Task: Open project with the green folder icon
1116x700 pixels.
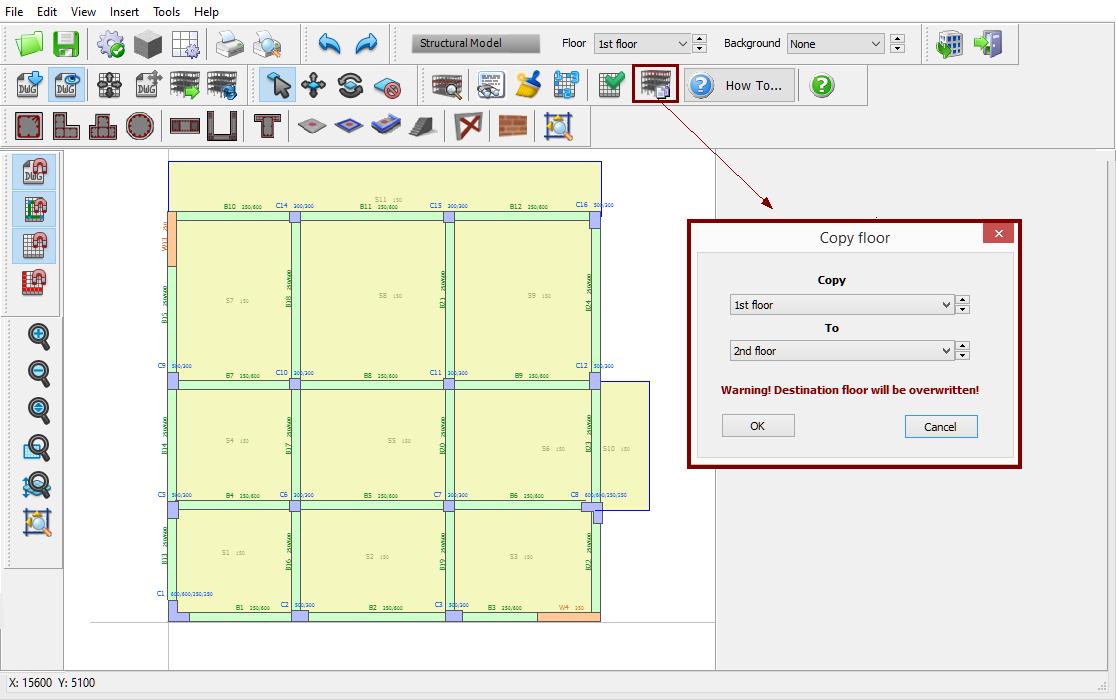Action: [x=29, y=44]
